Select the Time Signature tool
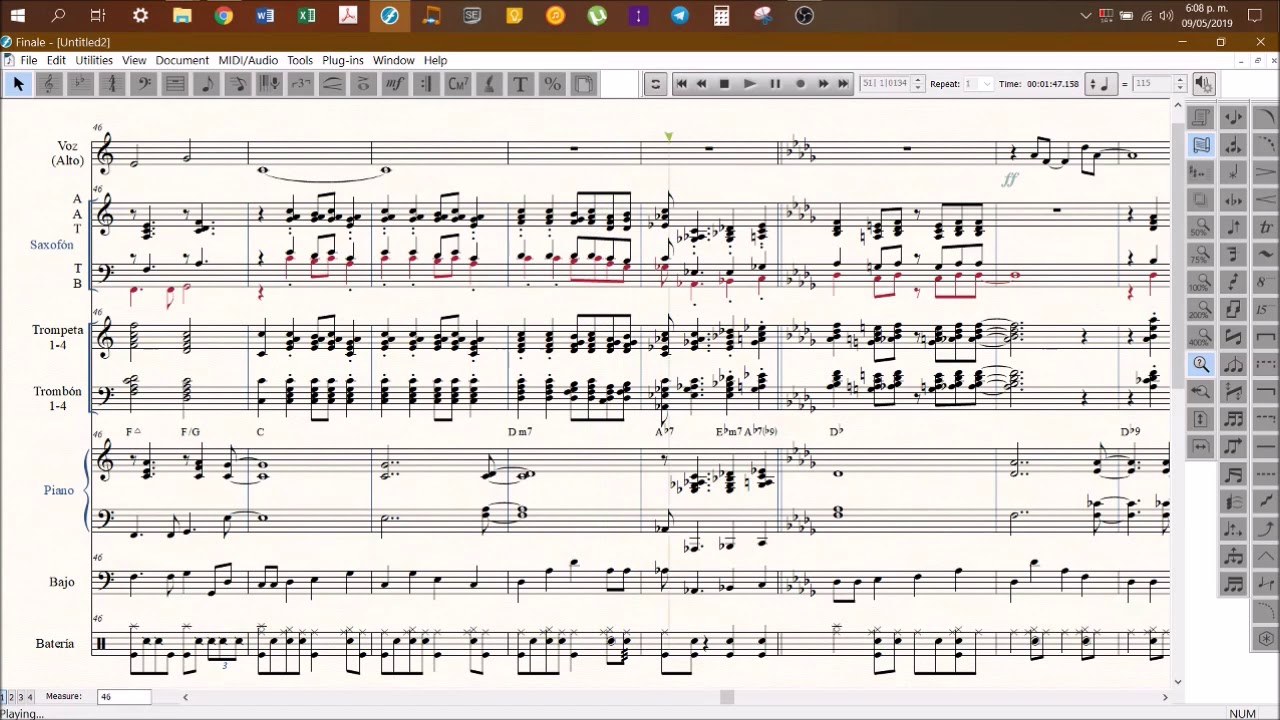The image size is (1280, 720). [112, 84]
